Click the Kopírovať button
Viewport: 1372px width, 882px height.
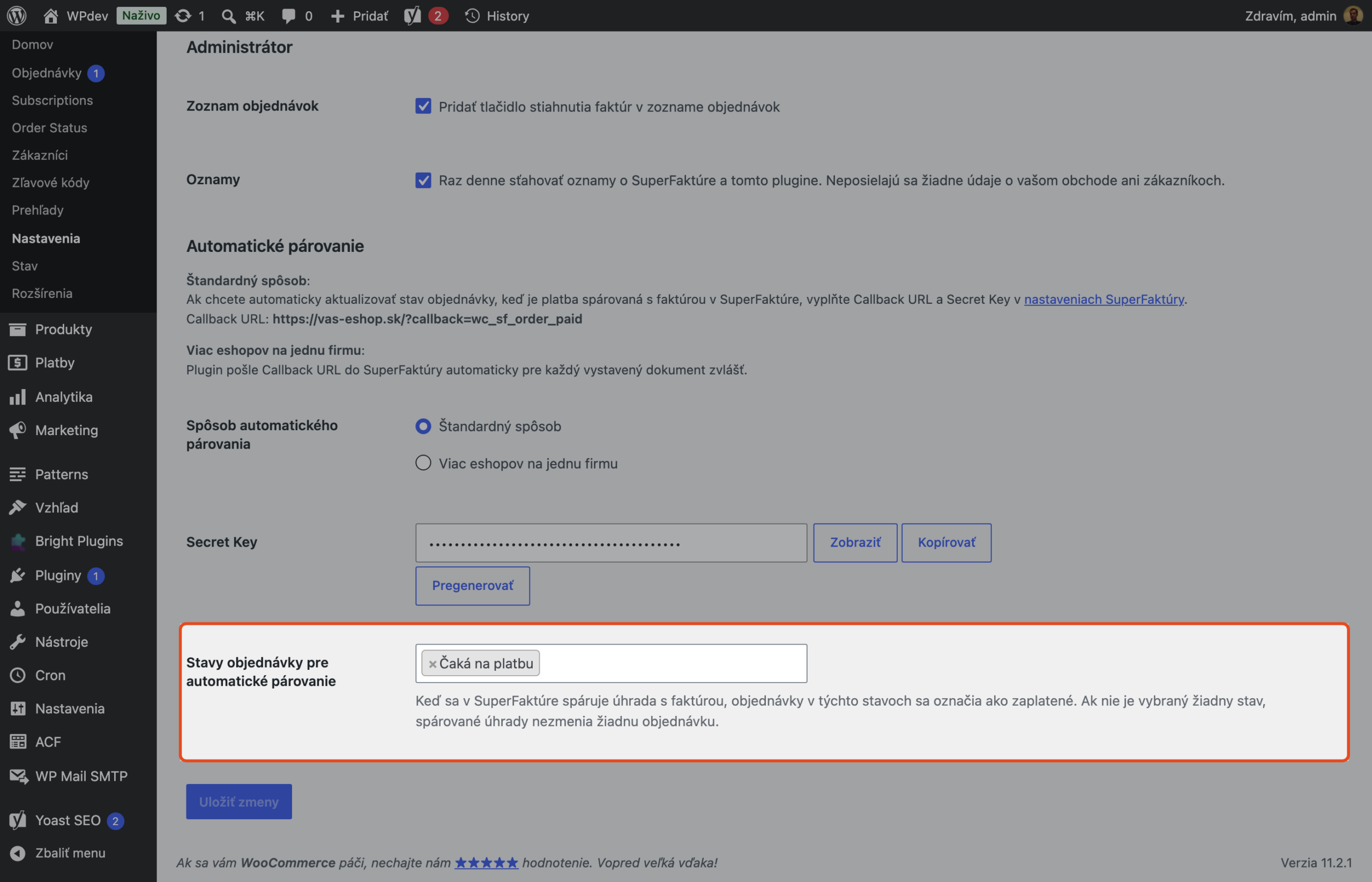click(x=946, y=542)
